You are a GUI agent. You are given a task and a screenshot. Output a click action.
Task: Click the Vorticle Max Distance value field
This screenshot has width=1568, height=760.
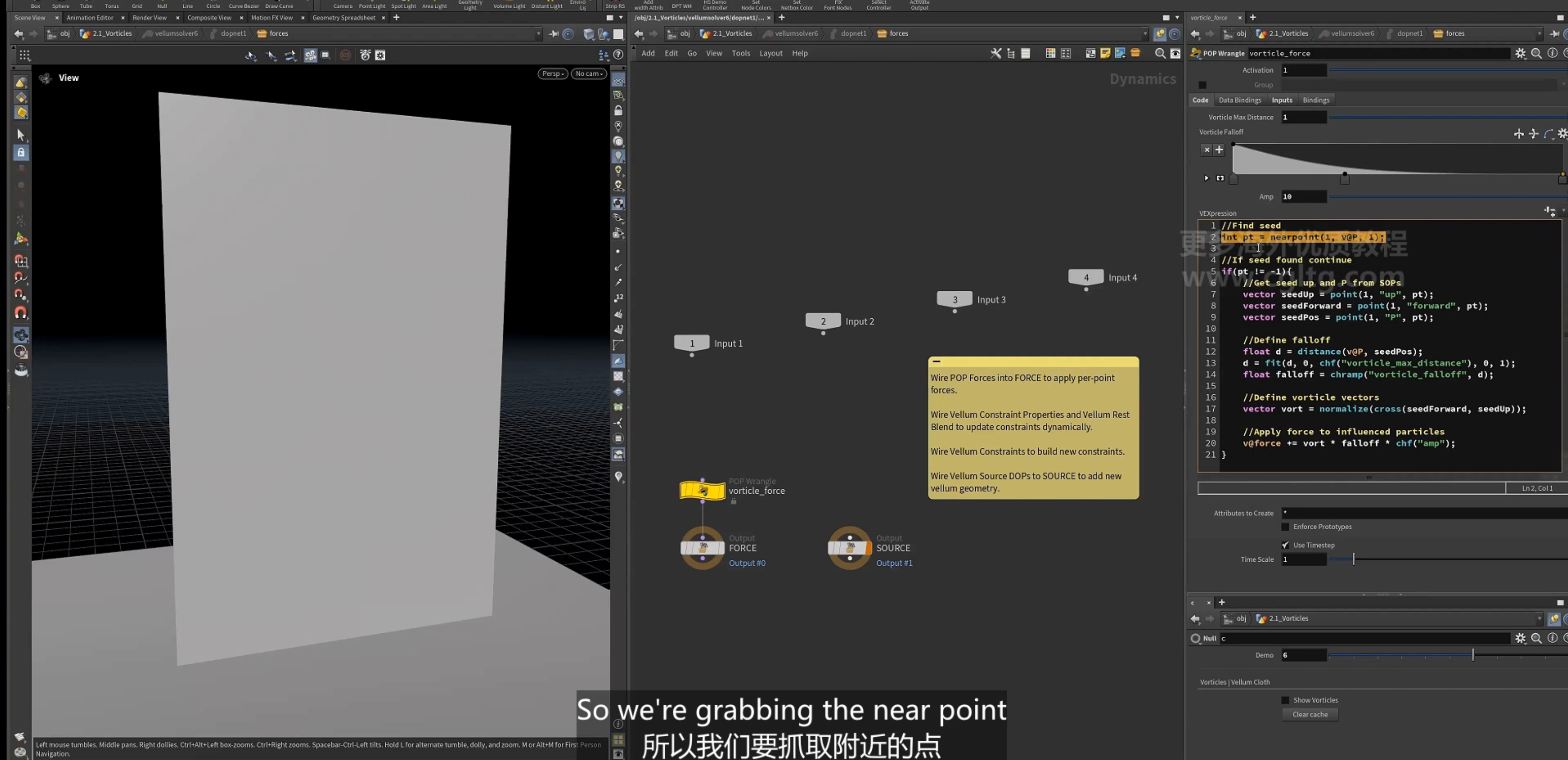coord(1304,118)
